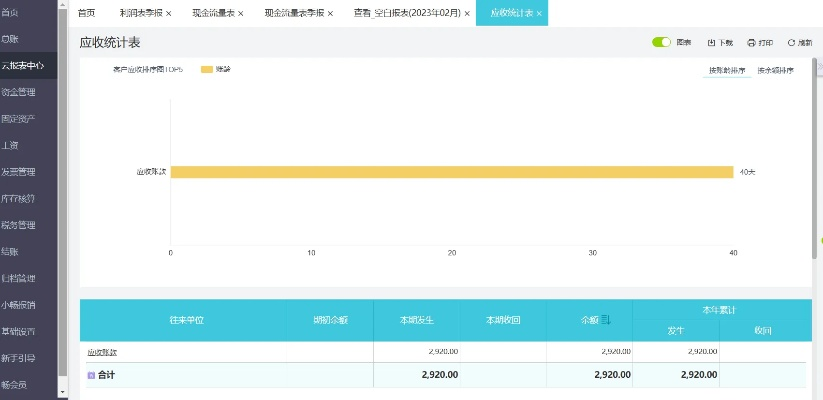This screenshot has width=823, height=400.
Task: Click the 刷新 refresh icon
Action: (791, 43)
